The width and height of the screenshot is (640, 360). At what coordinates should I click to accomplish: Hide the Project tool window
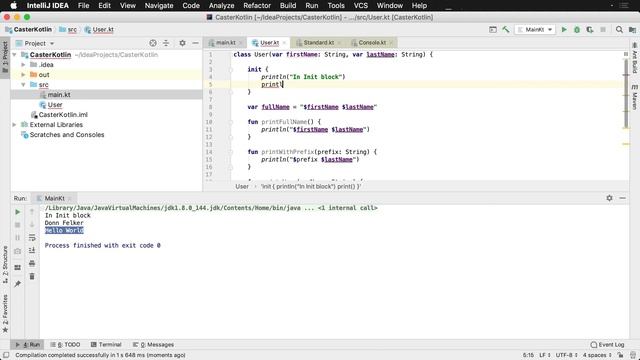pos(196,43)
